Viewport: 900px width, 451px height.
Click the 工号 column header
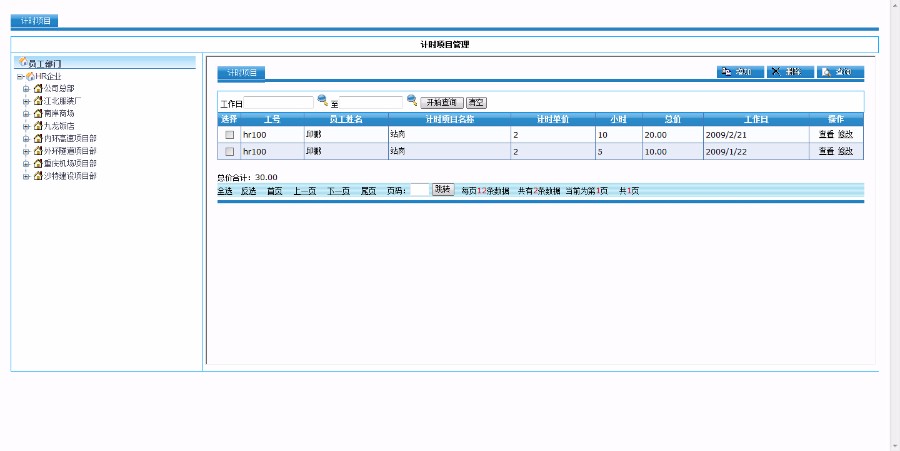click(x=272, y=119)
